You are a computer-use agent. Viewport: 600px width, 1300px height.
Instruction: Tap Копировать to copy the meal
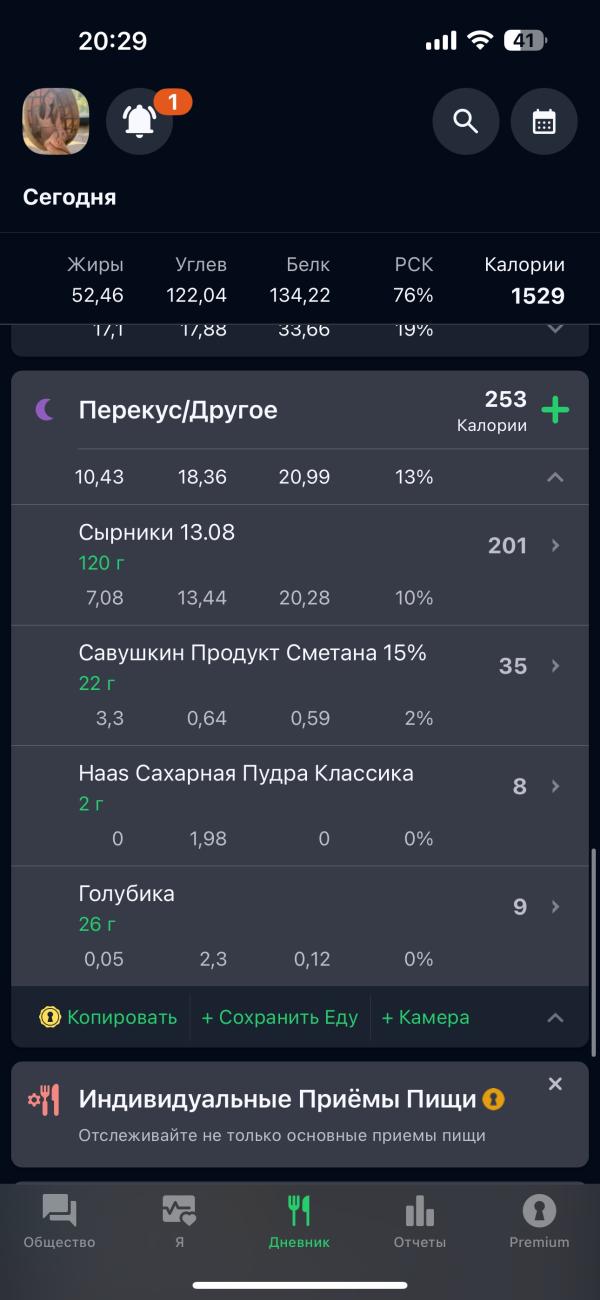pyautogui.click(x=108, y=1018)
